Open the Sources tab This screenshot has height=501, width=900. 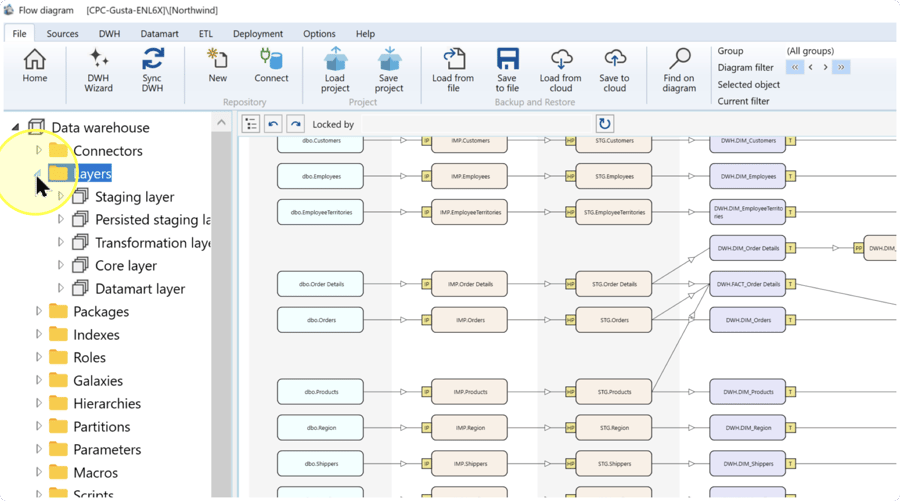click(63, 33)
